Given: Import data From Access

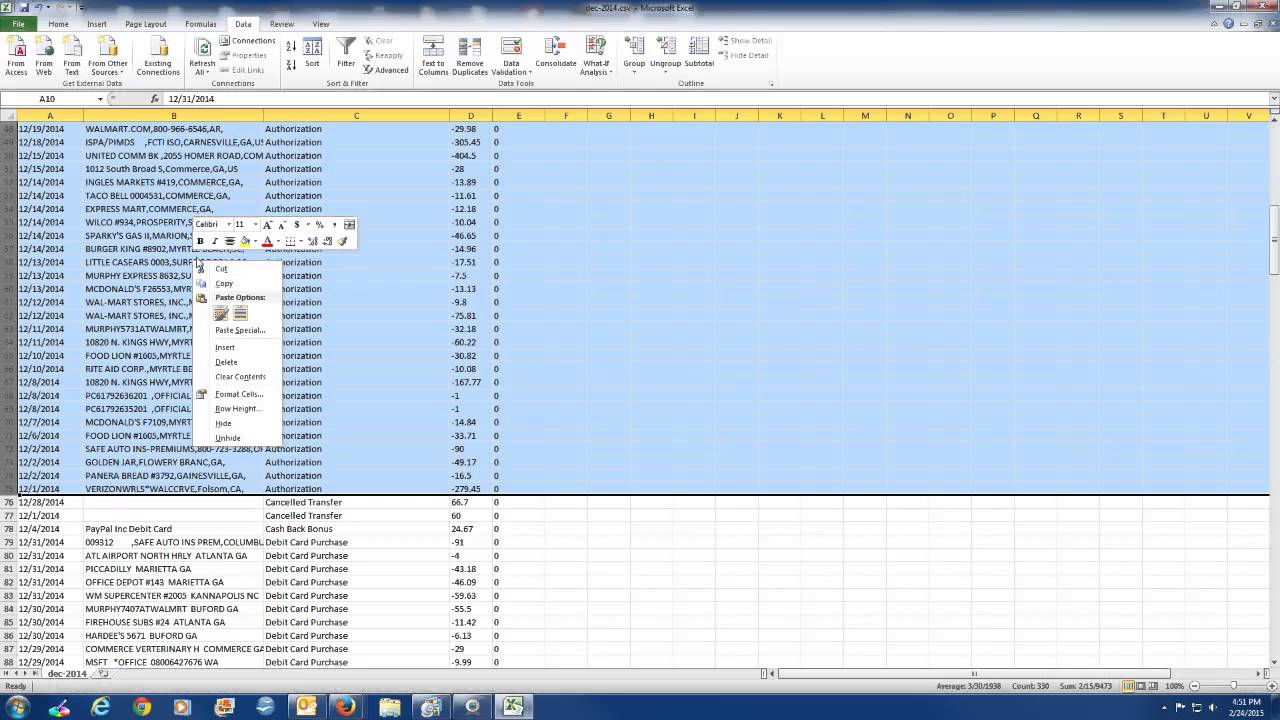Looking at the screenshot, I should (x=16, y=56).
